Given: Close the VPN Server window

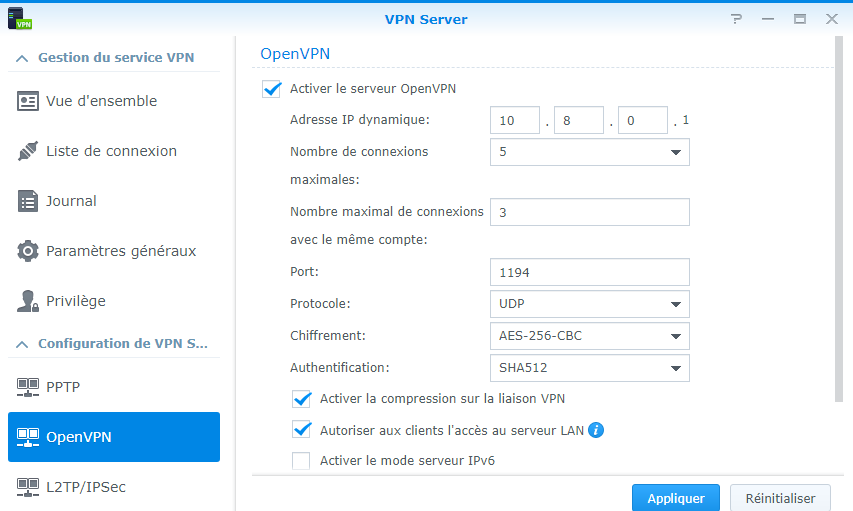Looking at the screenshot, I should coord(832,19).
